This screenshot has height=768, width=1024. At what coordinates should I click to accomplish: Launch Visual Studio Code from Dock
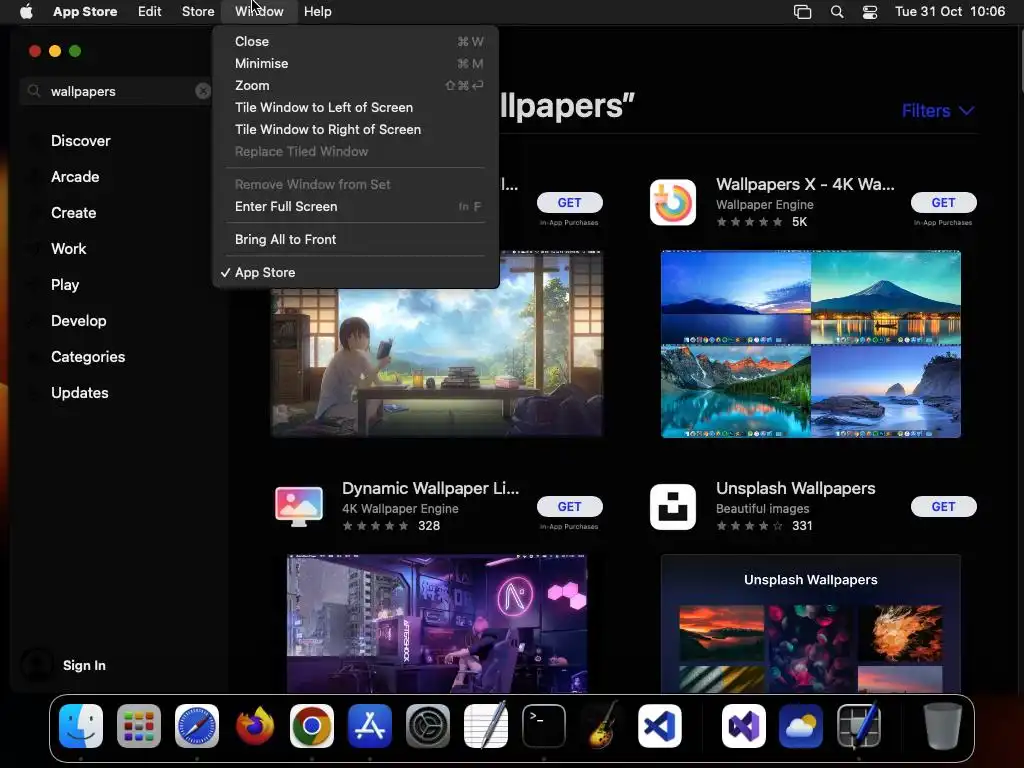(x=660, y=726)
